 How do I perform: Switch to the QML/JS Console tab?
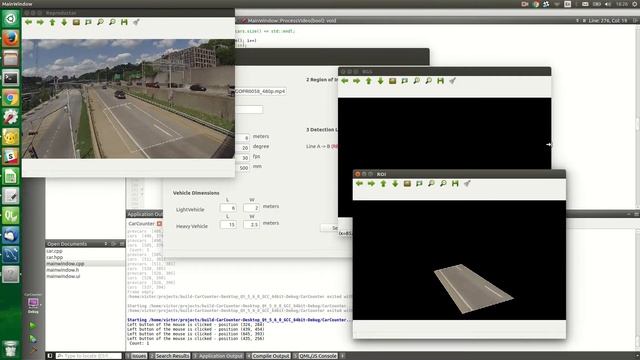[315, 356]
